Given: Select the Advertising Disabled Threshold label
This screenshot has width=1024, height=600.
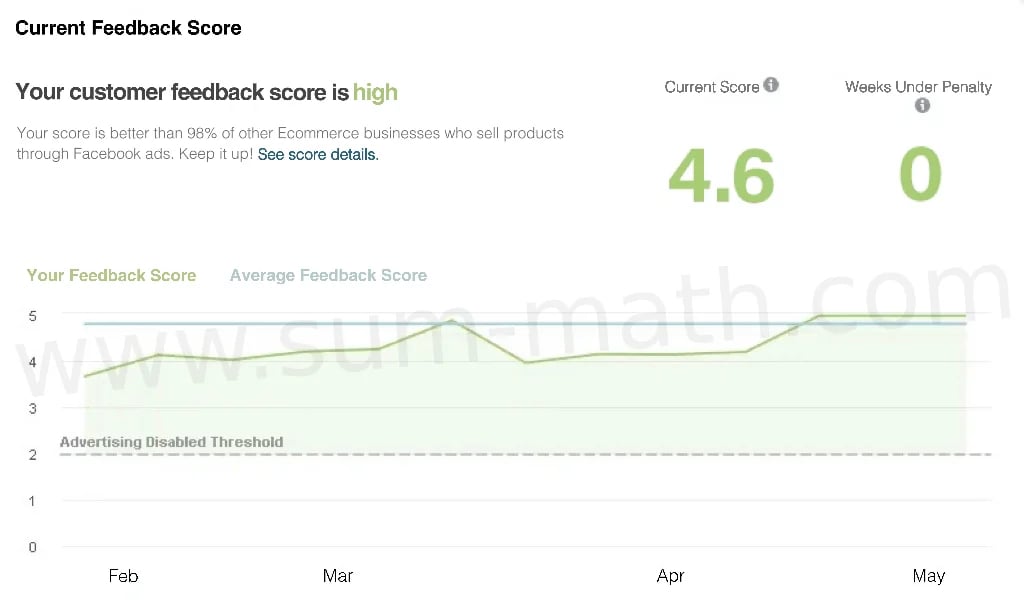Looking at the screenshot, I should [171, 442].
